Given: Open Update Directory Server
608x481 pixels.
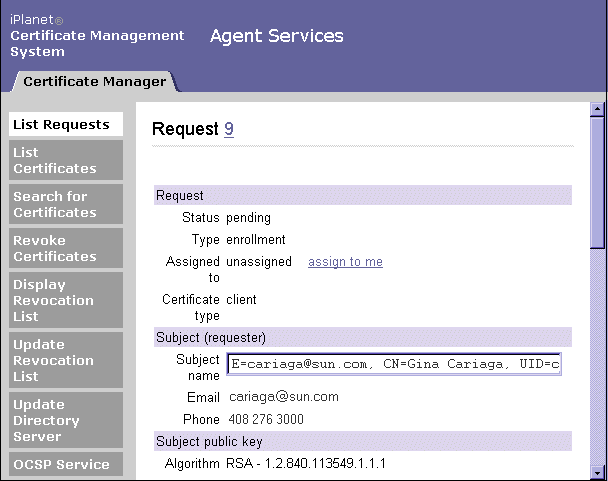Looking at the screenshot, I should coord(66,420).
